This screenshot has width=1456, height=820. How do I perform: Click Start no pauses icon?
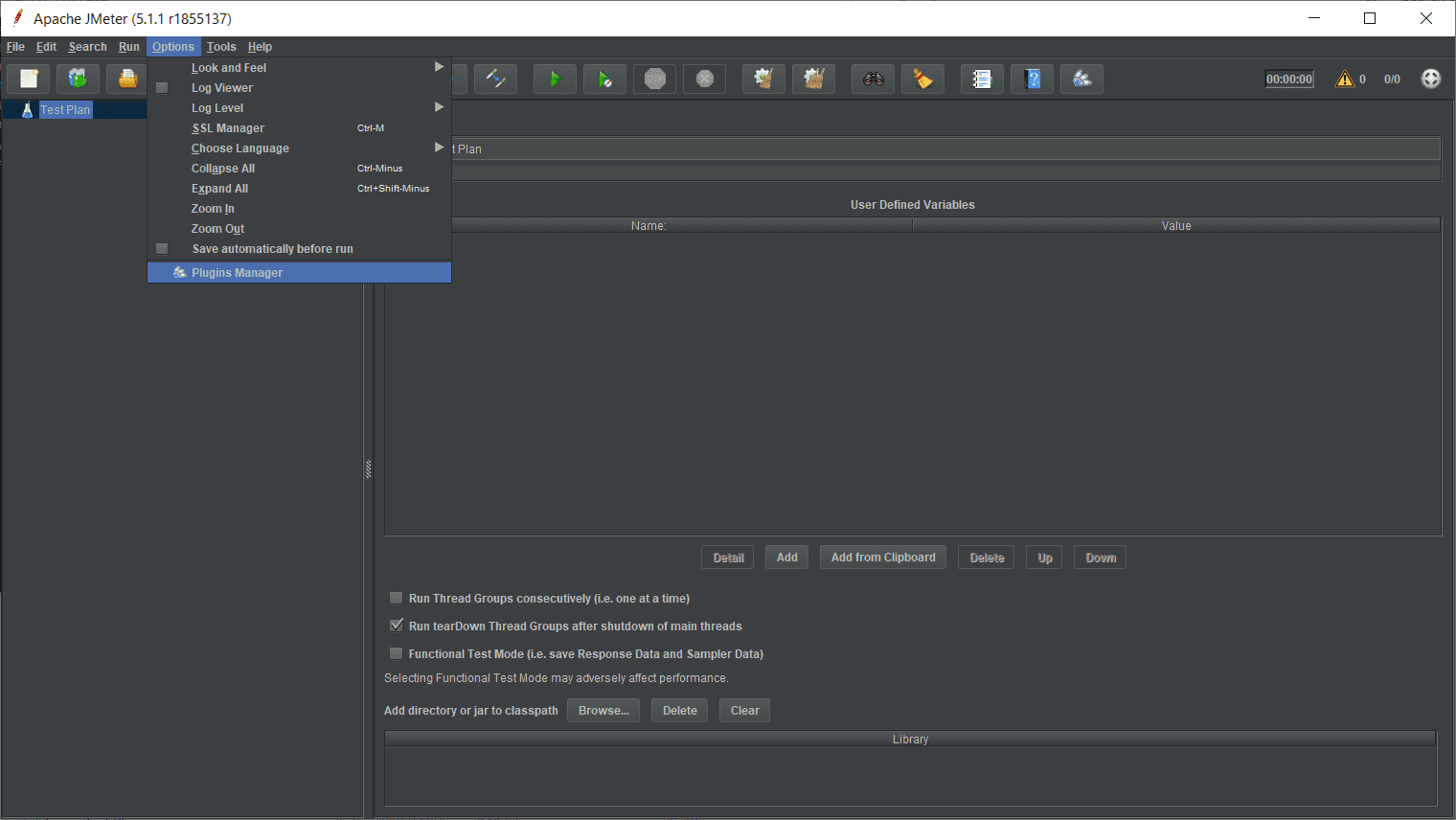pos(605,79)
